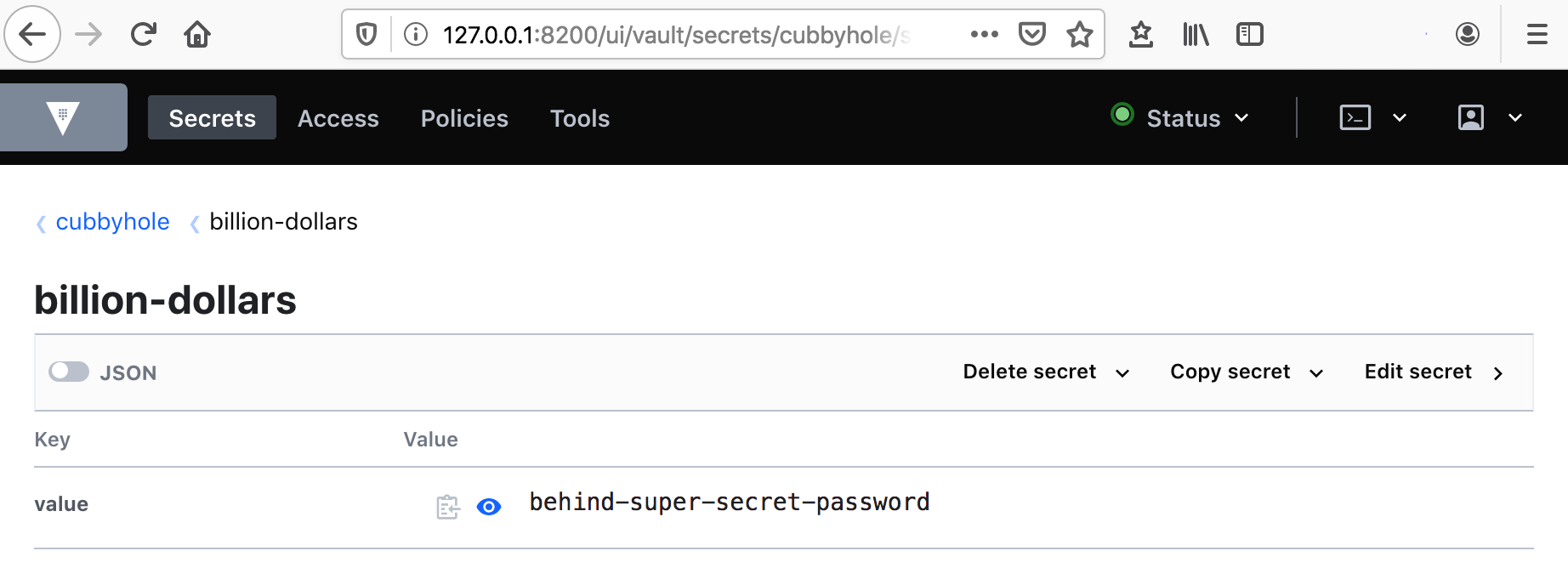Toggle the JSON view switch
Viewport: 1568px width, 568px height.
(x=69, y=372)
